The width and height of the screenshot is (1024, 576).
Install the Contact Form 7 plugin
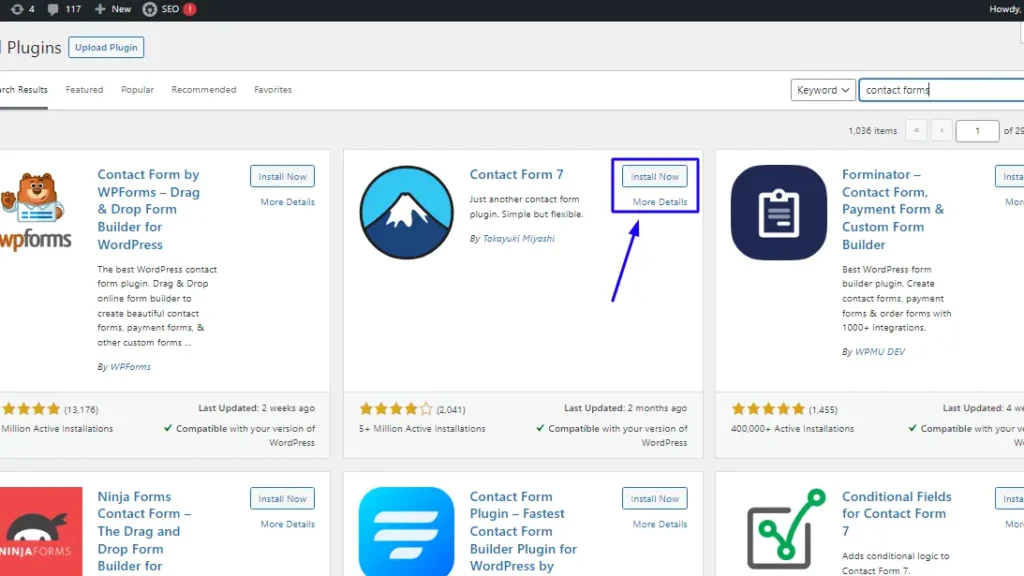654,176
